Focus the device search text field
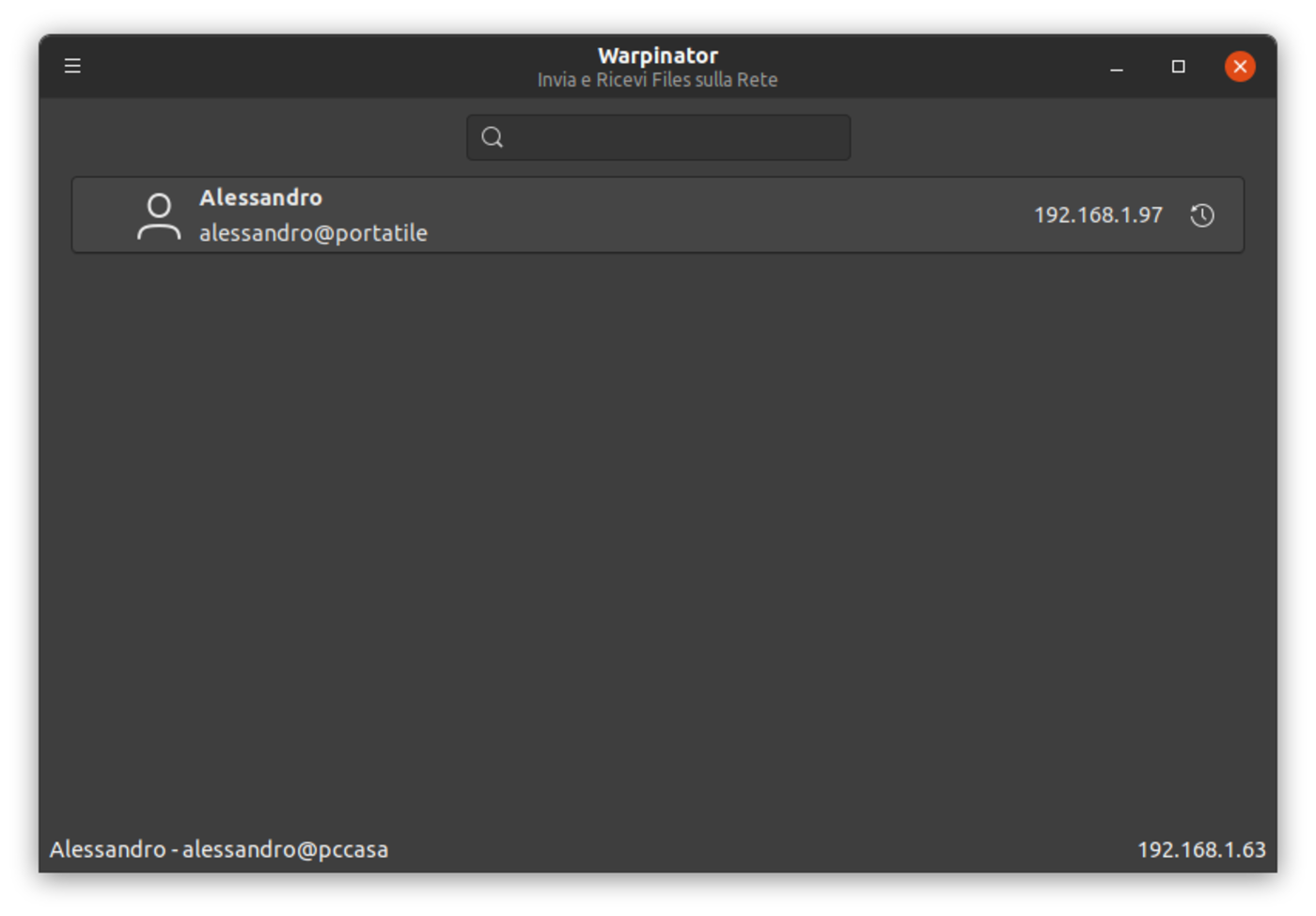Image resolution: width=1316 pixels, height=916 pixels. (x=677, y=137)
